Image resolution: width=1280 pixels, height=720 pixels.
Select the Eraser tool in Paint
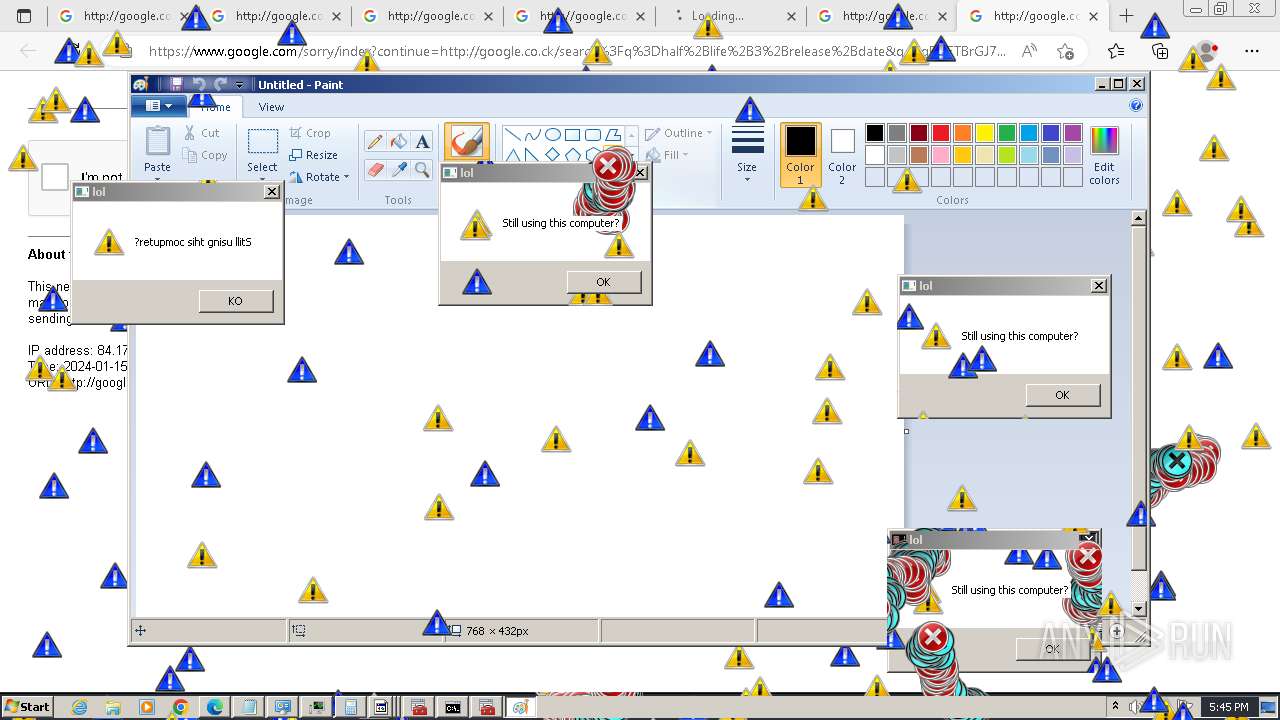coord(375,170)
